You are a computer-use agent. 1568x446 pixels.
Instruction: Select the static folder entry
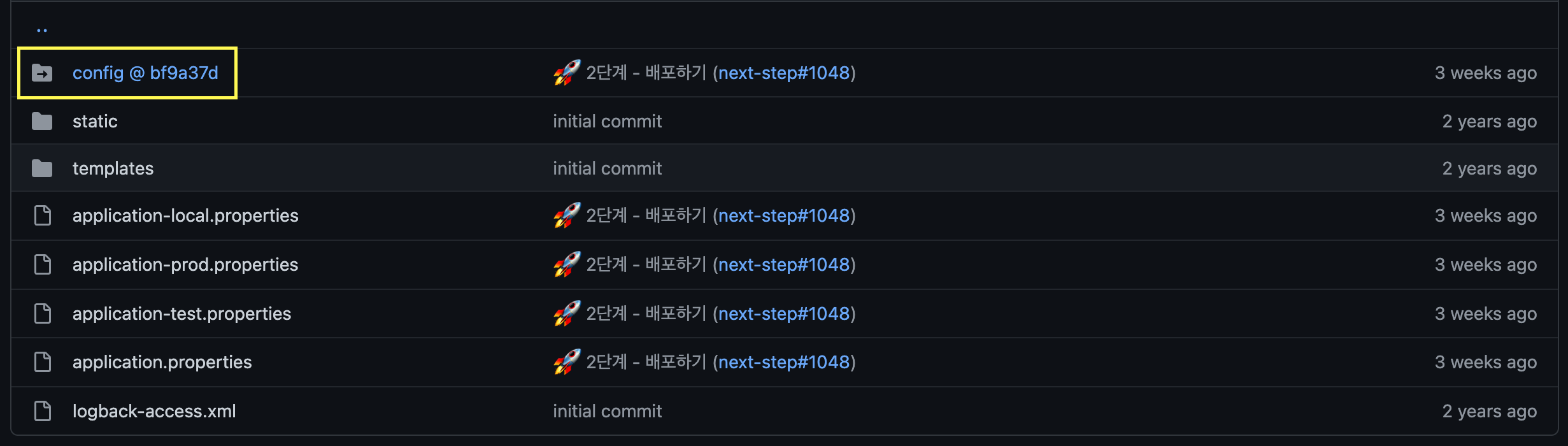(x=95, y=120)
